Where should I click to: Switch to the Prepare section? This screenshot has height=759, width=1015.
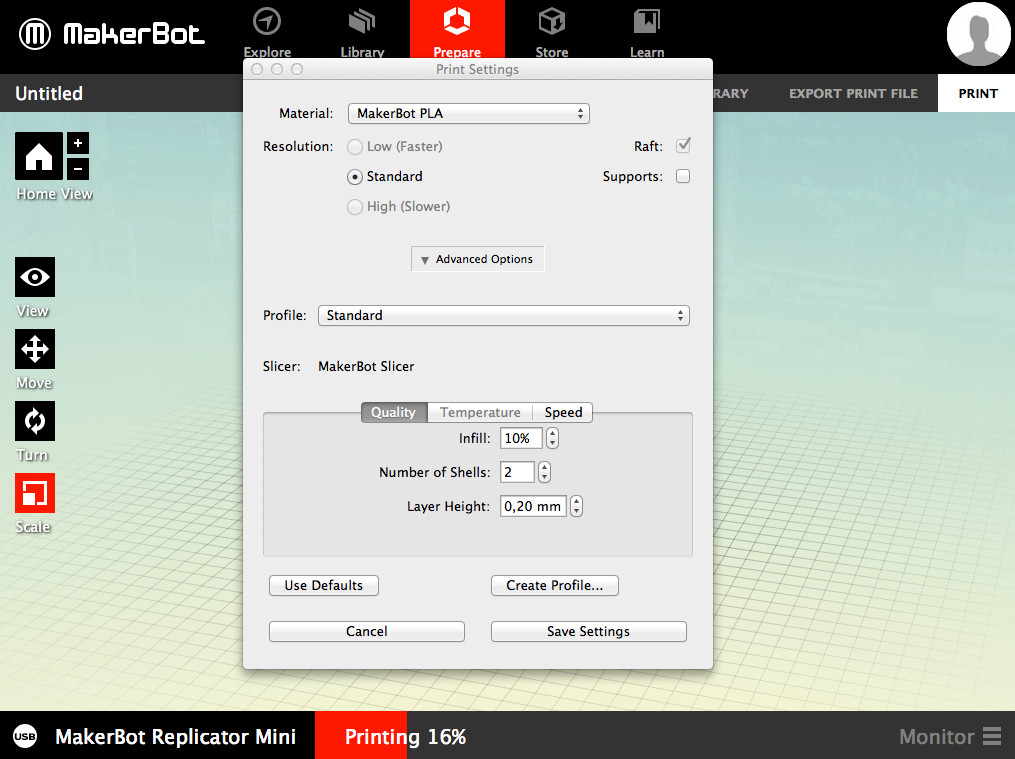click(457, 30)
